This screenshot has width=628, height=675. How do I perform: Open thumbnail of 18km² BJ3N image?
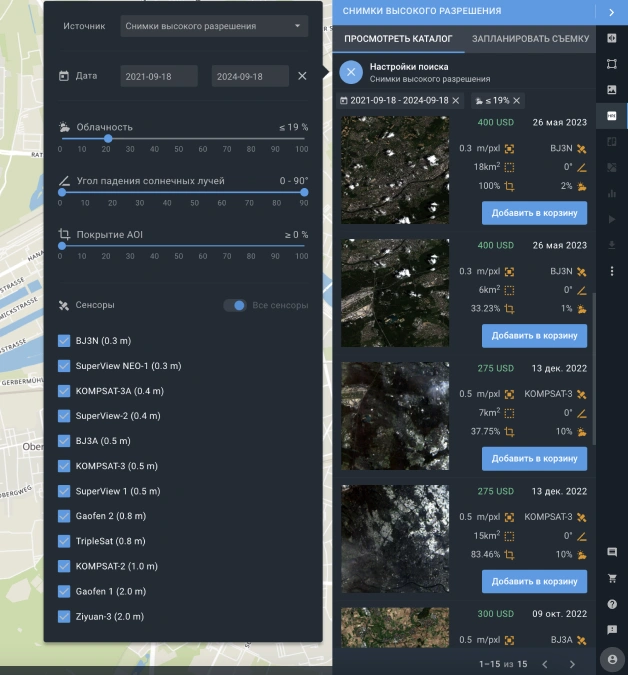tap(395, 170)
